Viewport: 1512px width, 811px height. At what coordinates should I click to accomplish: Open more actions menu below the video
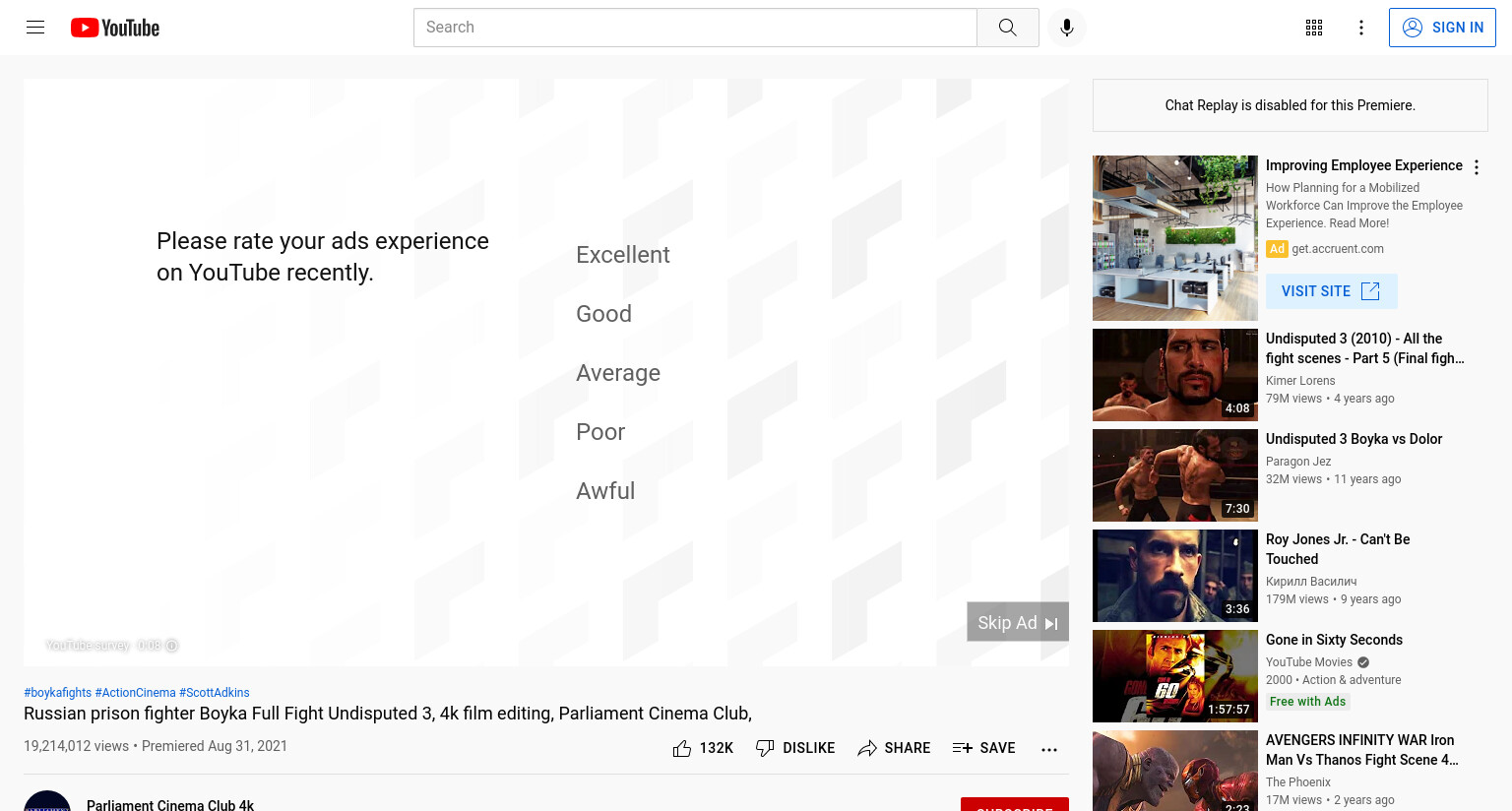coord(1049,749)
